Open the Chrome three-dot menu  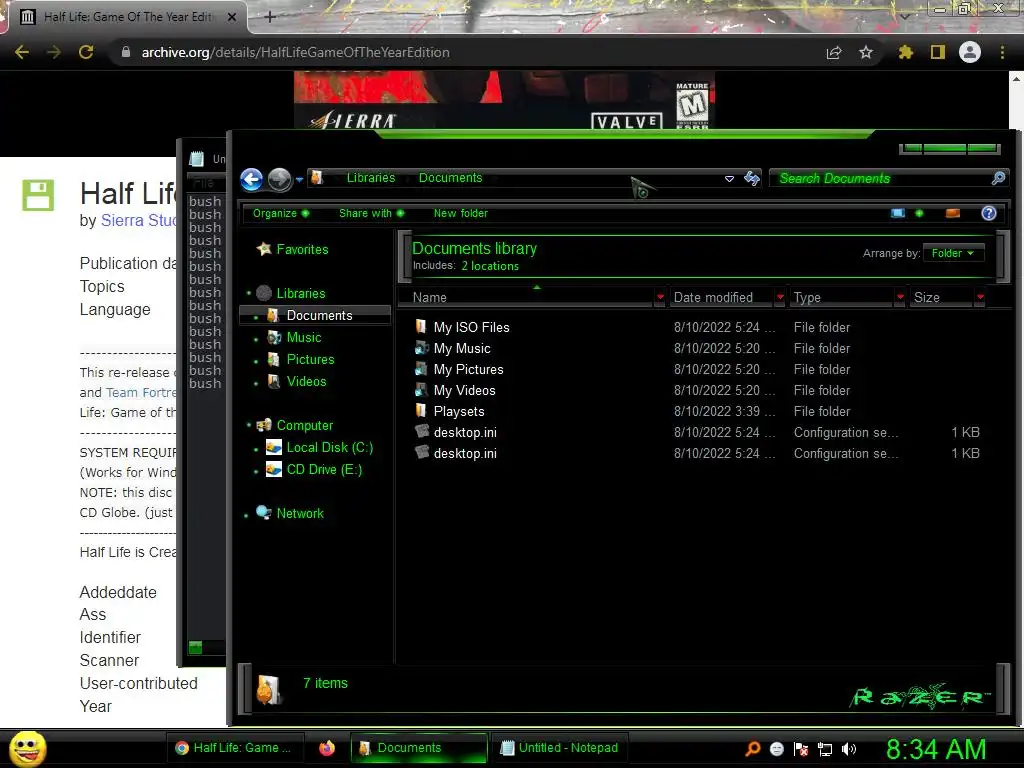click(1002, 52)
